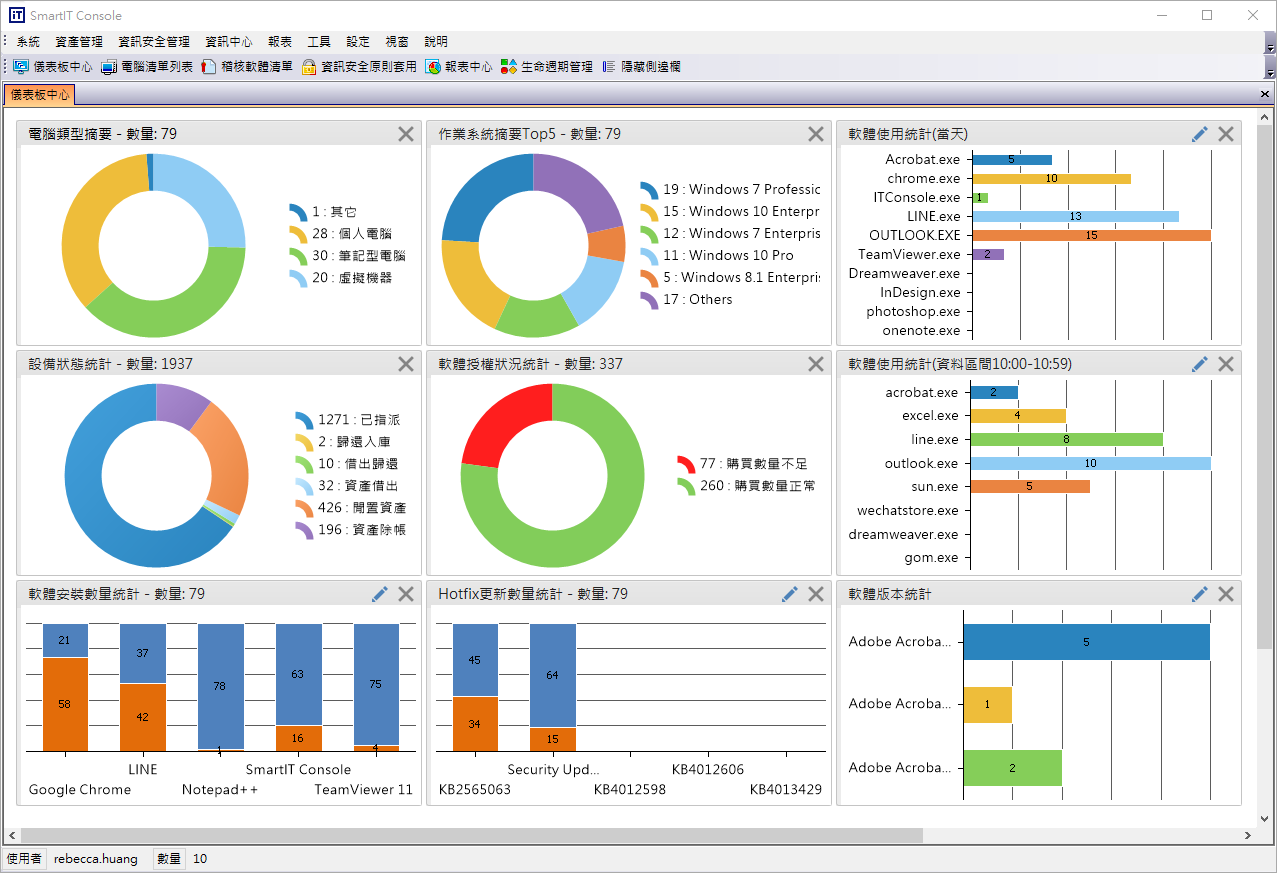
Task: Click the pencil icon on 軟體使用統計(資料區間10:00-10:59)
Action: tap(1199, 364)
